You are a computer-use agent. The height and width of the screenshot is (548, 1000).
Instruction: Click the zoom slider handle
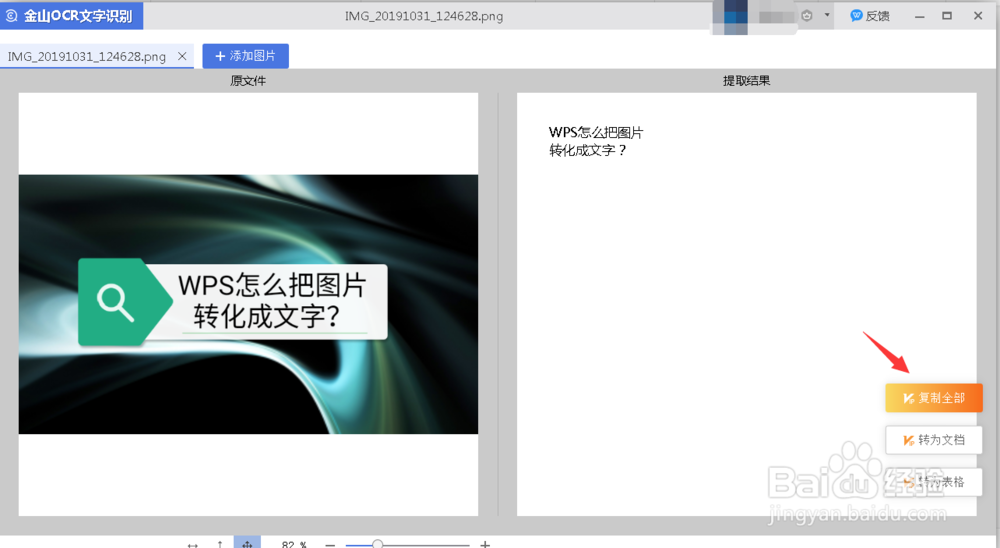378,544
